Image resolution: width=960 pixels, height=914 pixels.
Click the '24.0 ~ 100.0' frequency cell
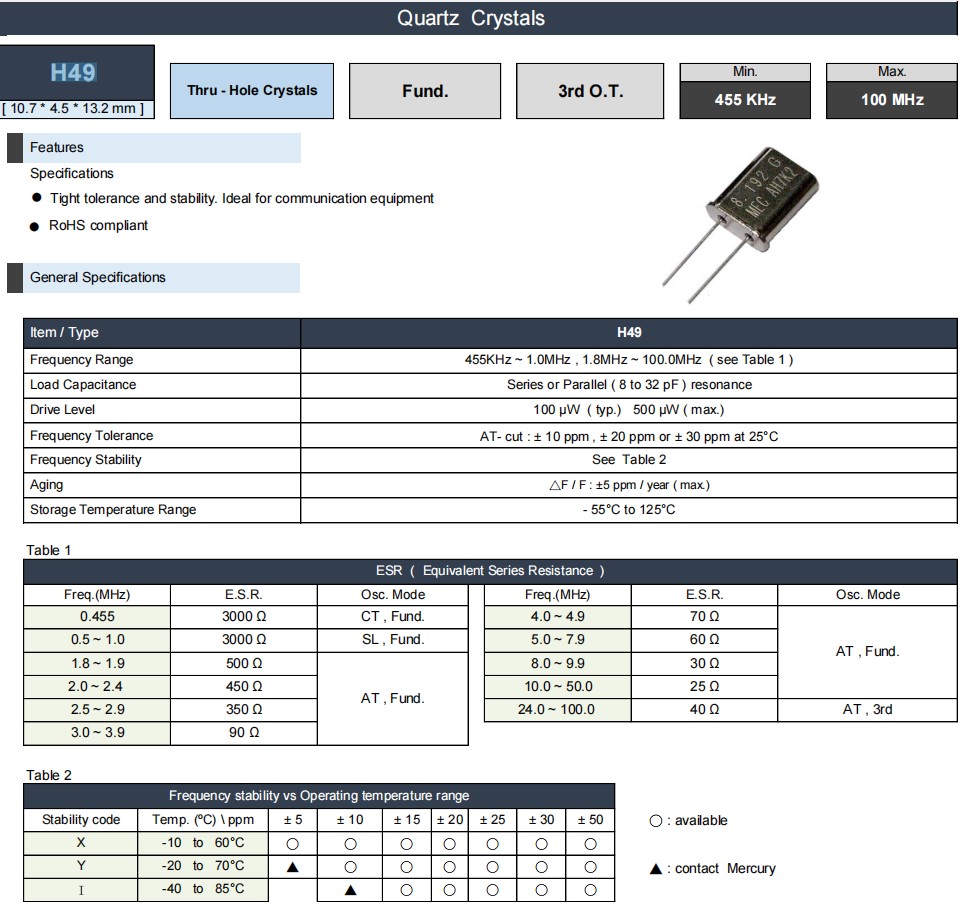pos(559,710)
